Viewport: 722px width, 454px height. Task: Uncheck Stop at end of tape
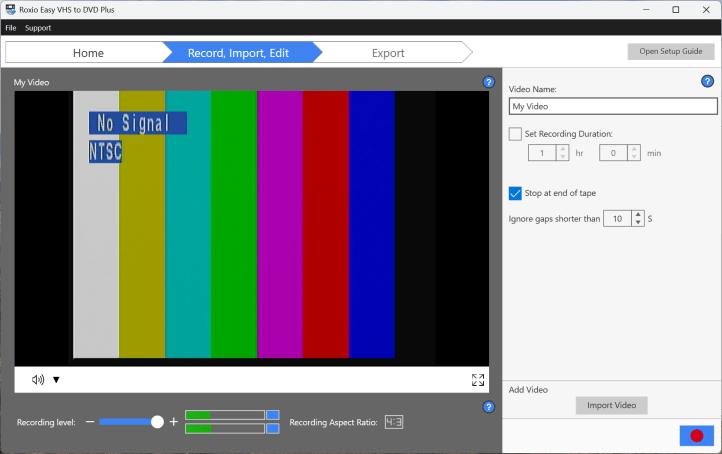(515, 193)
